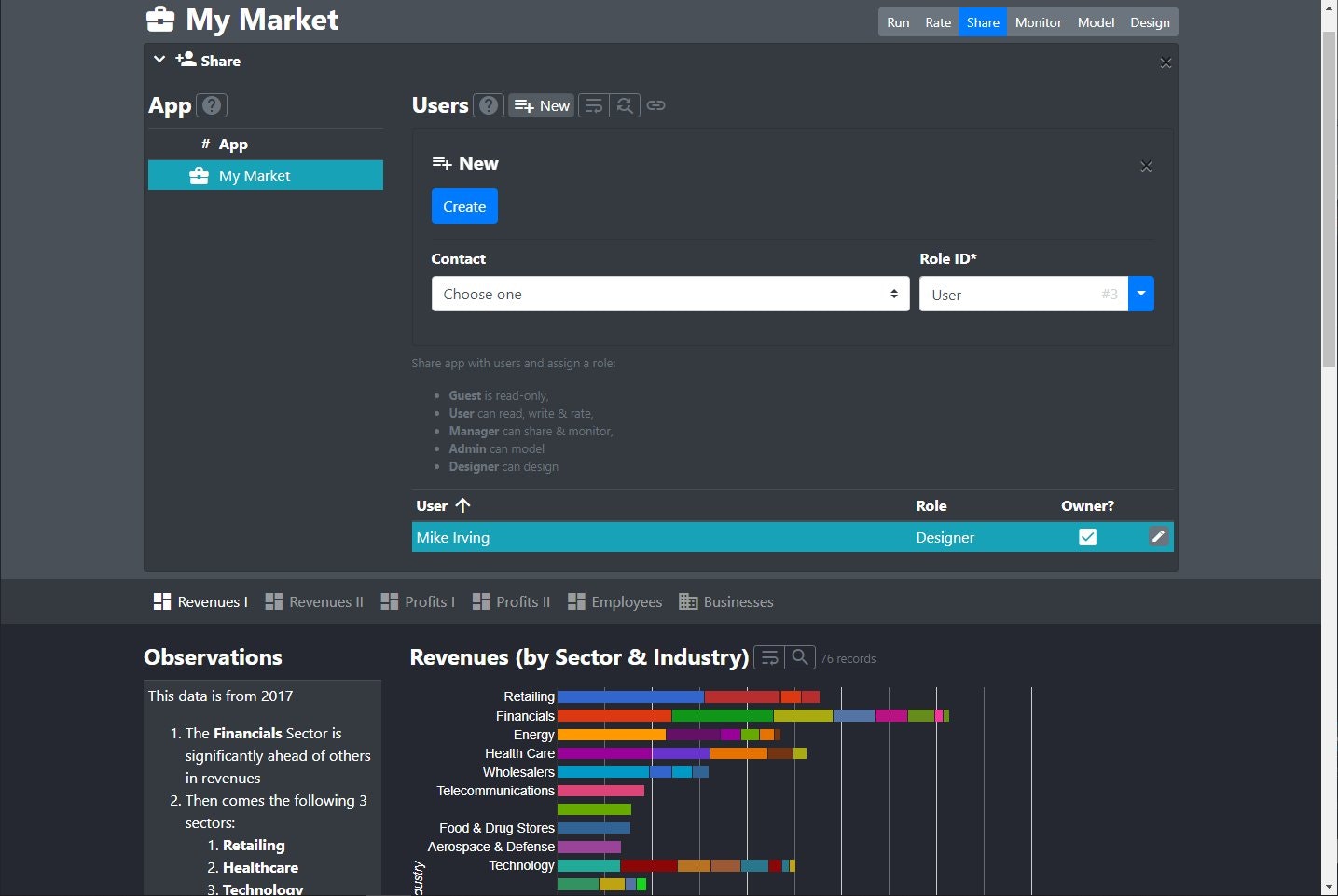Edit the Mike Irving row with pencil icon

pos(1158,536)
